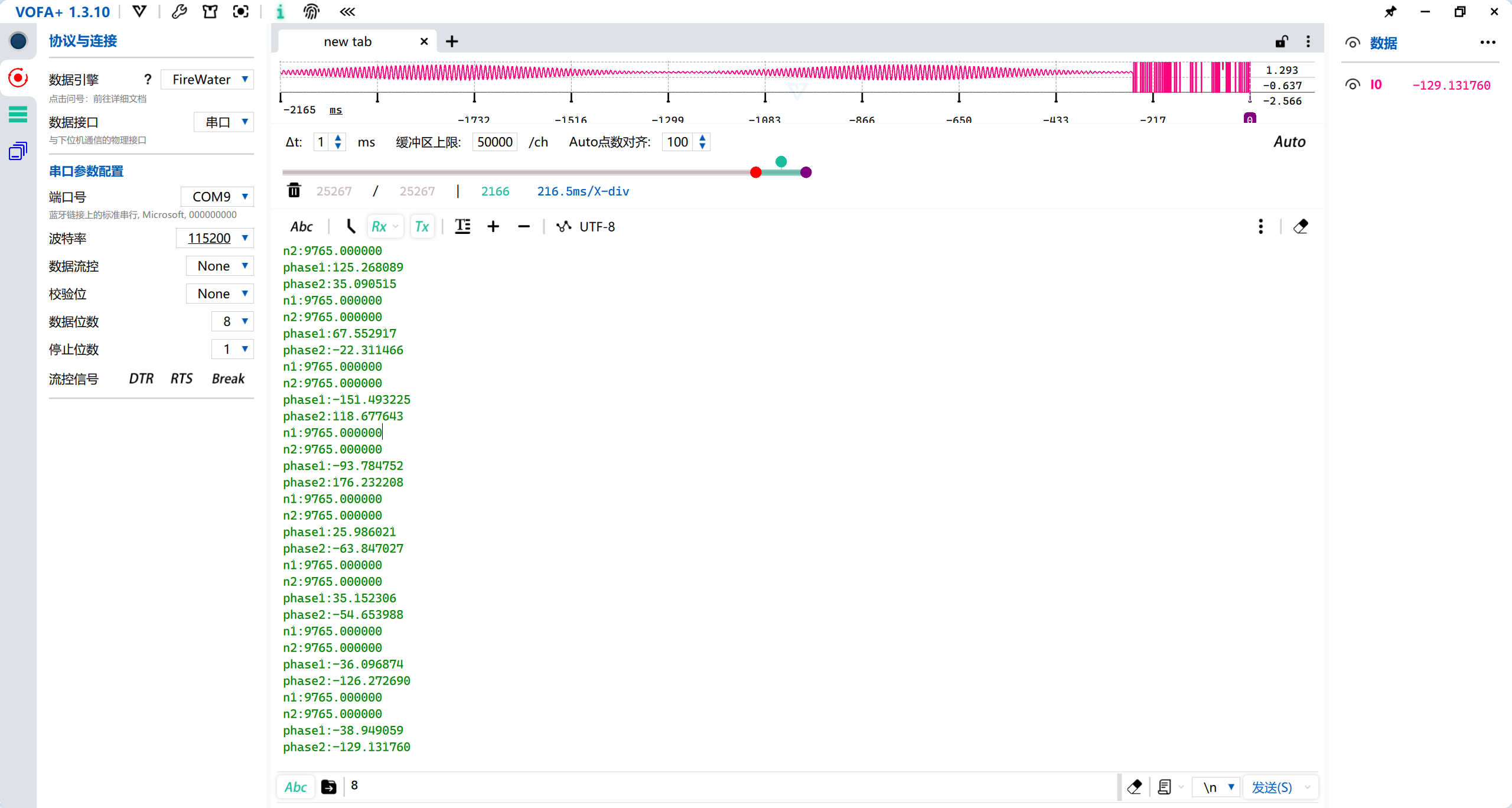Open the \n line ending dropdown
1512x808 pixels.
[1216, 787]
